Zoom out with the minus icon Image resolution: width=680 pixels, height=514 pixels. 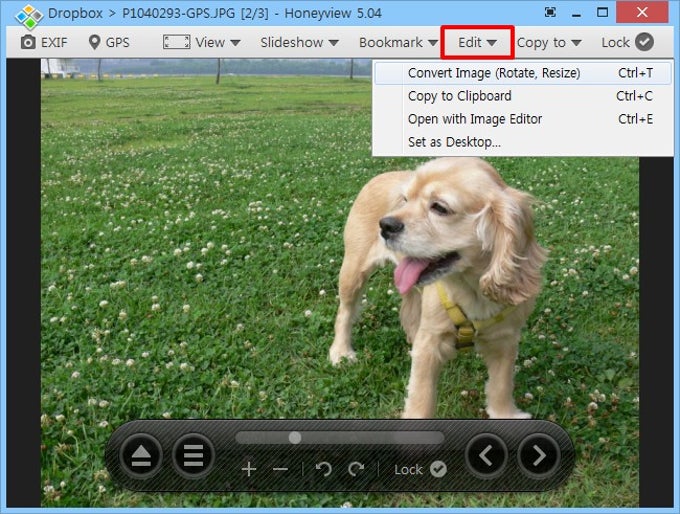281,469
